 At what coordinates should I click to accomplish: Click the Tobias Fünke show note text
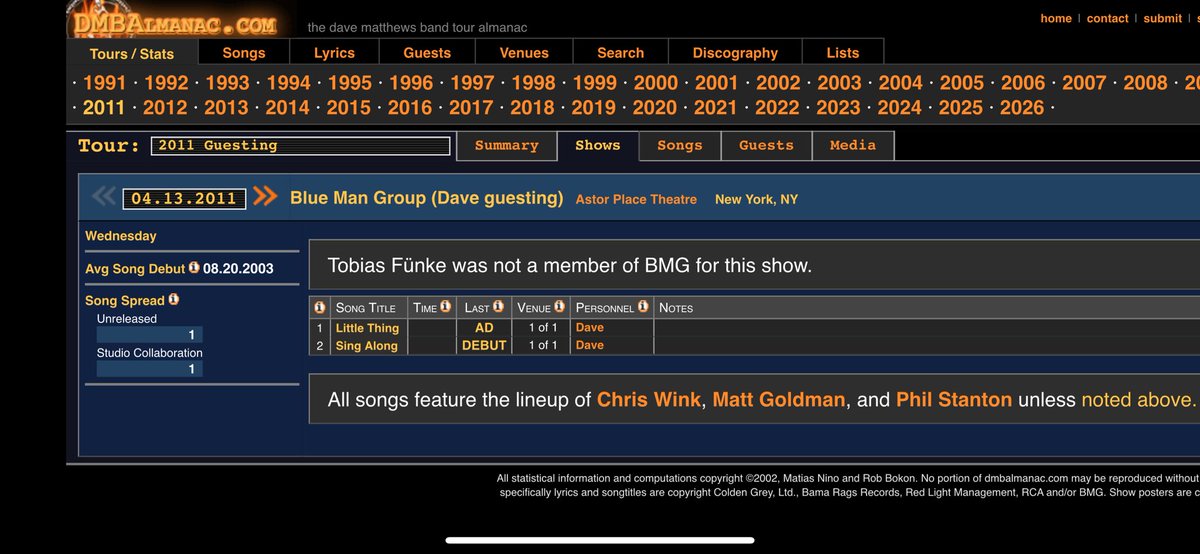tap(570, 266)
